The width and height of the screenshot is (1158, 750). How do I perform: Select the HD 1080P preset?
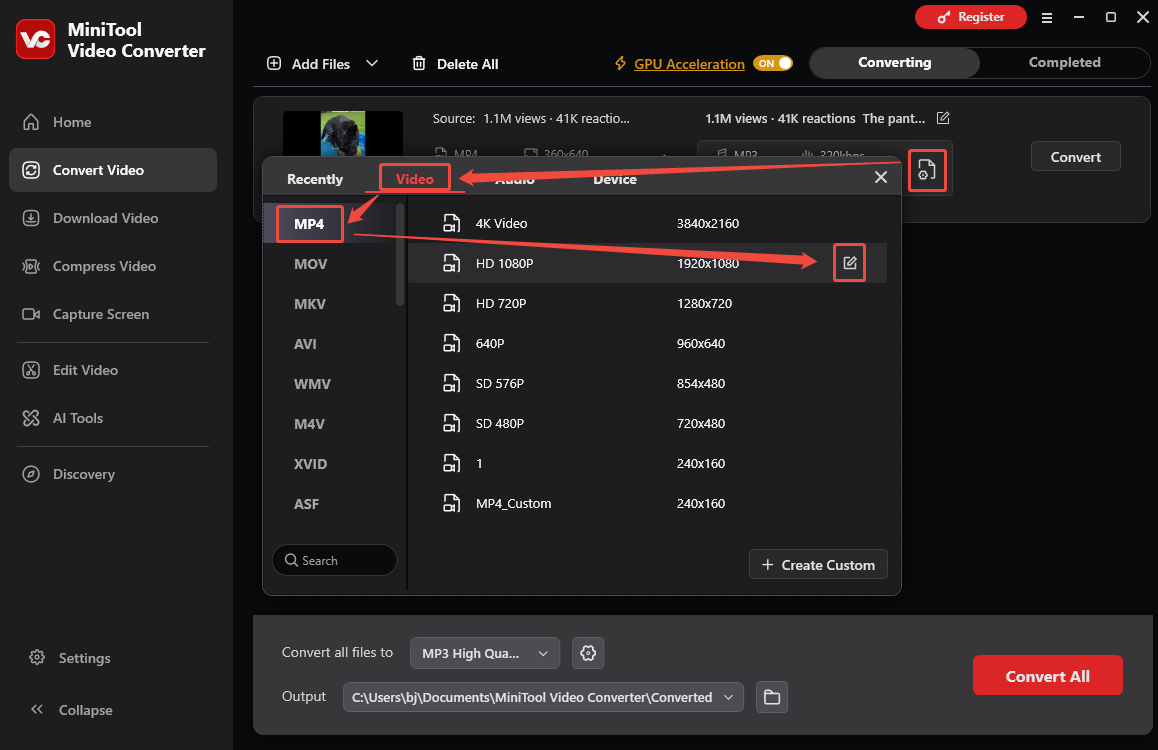[648, 263]
